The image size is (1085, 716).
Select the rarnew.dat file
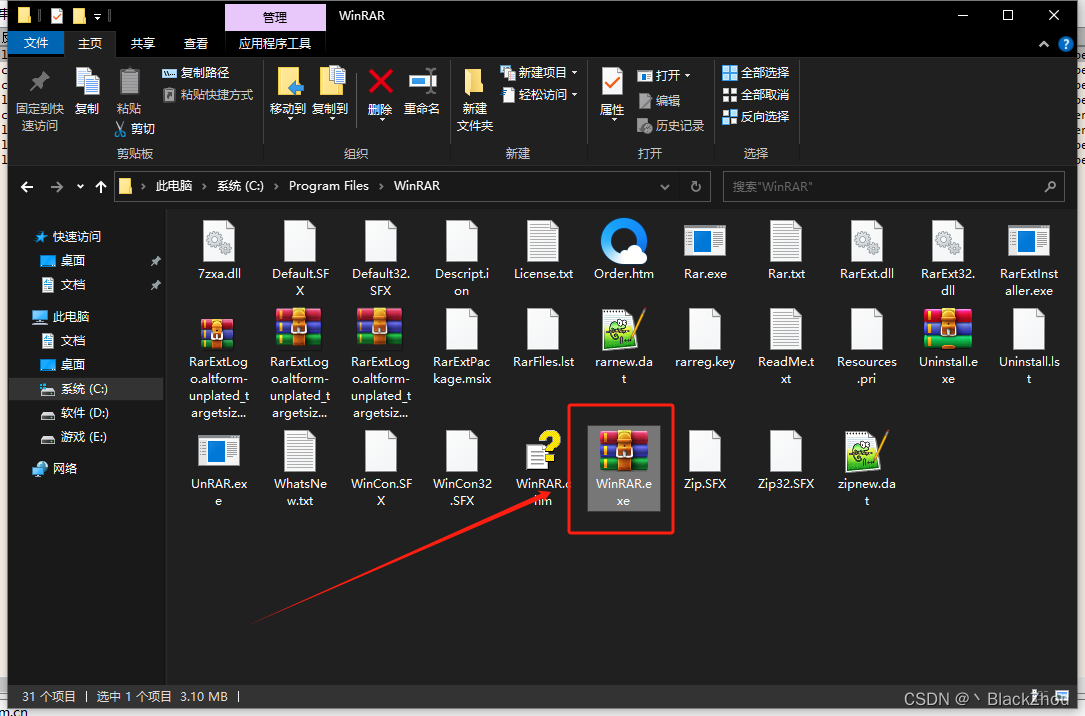[x=623, y=347]
